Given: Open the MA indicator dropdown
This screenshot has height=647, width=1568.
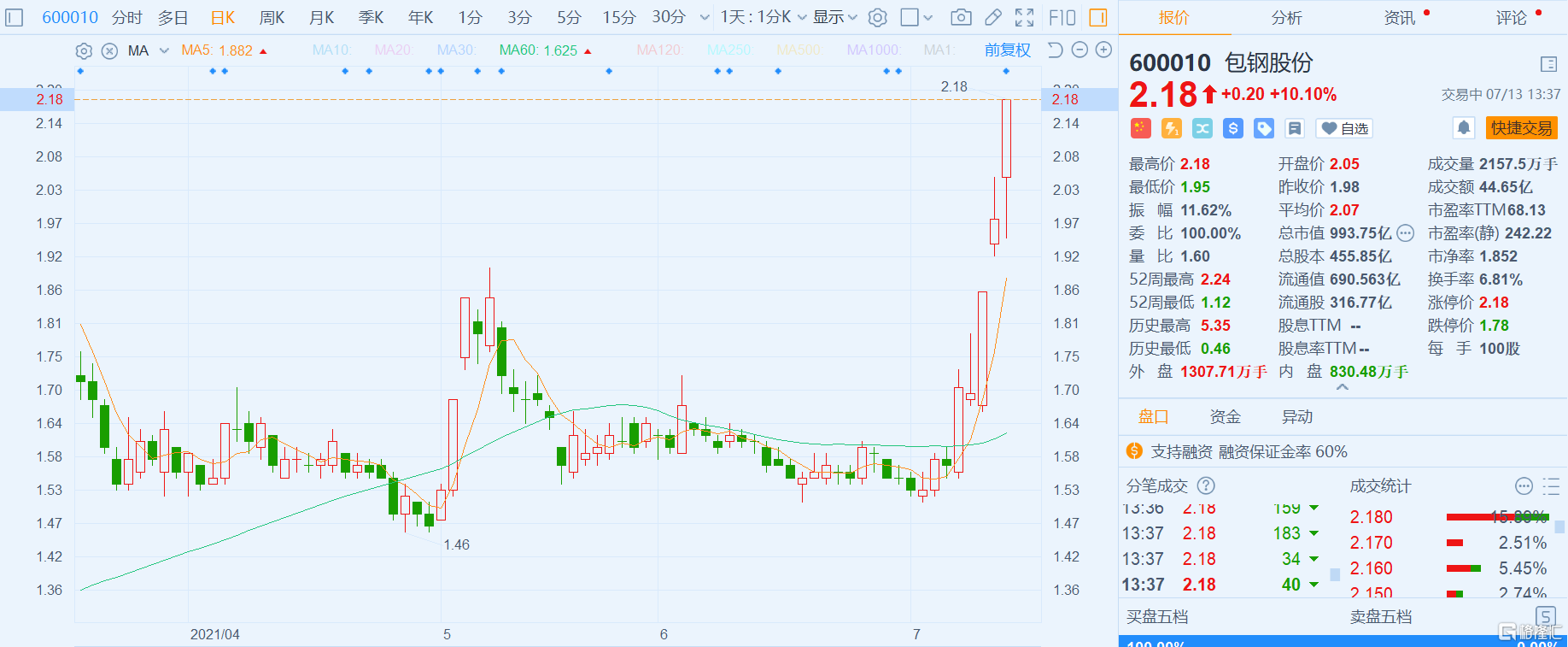Looking at the screenshot, I should (164, 51).
